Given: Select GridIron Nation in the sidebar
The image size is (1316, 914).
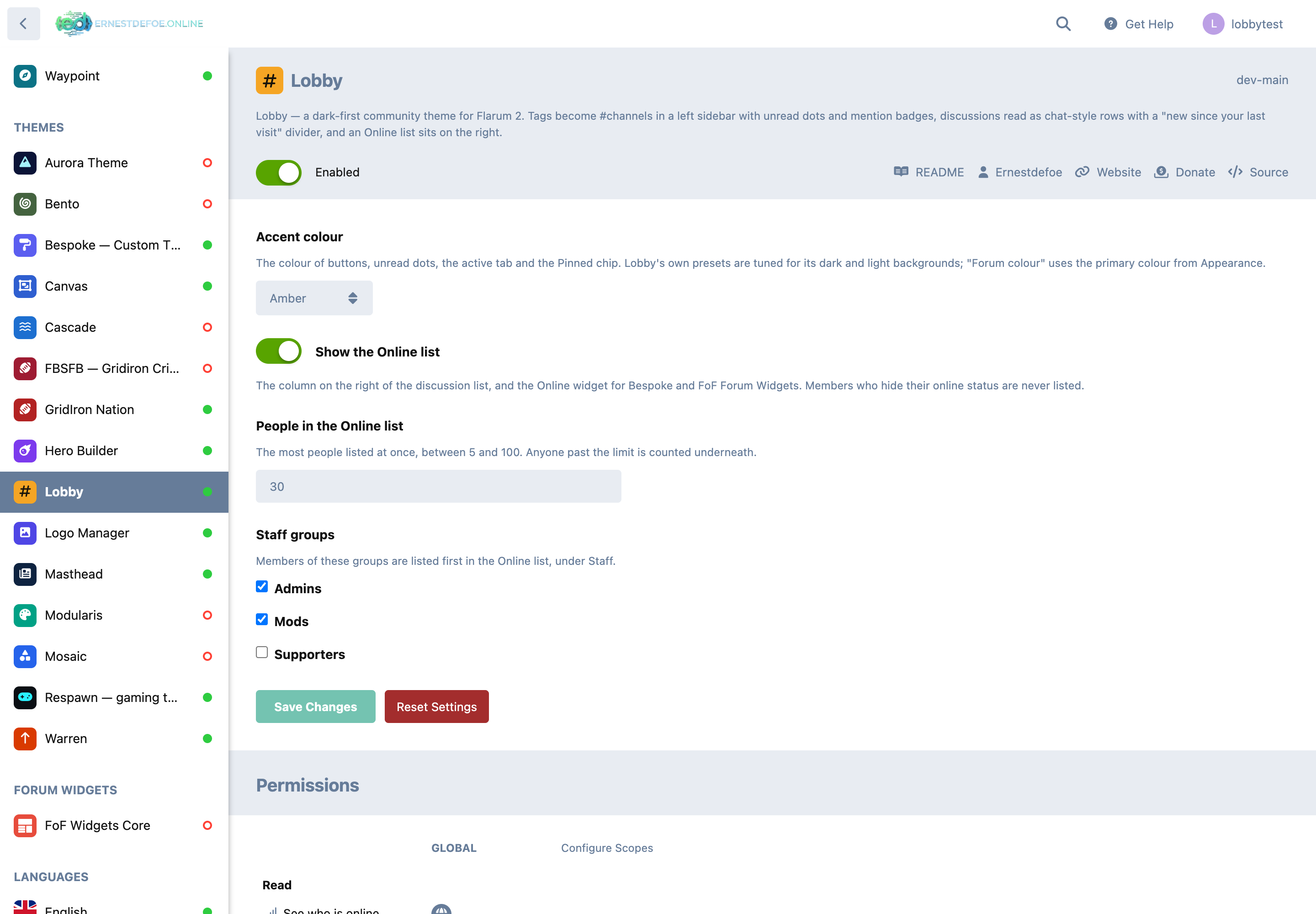Looking at the screenshot, I should click(115, 409).
